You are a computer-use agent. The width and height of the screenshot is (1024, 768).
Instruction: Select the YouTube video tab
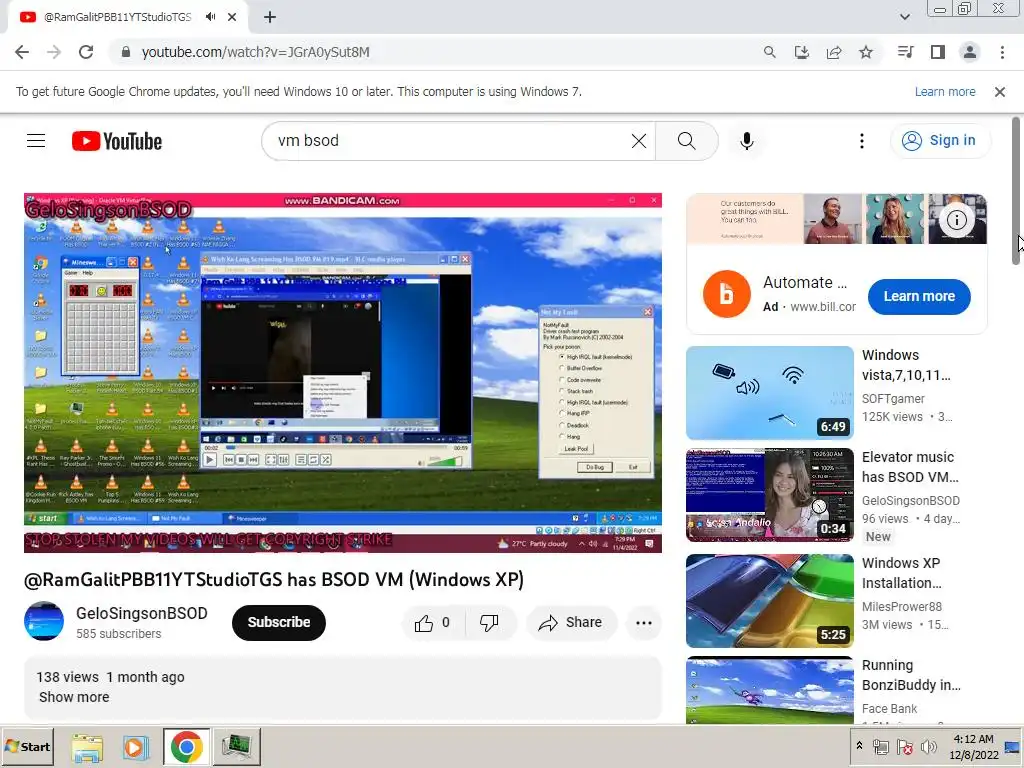tap(128, 17)
